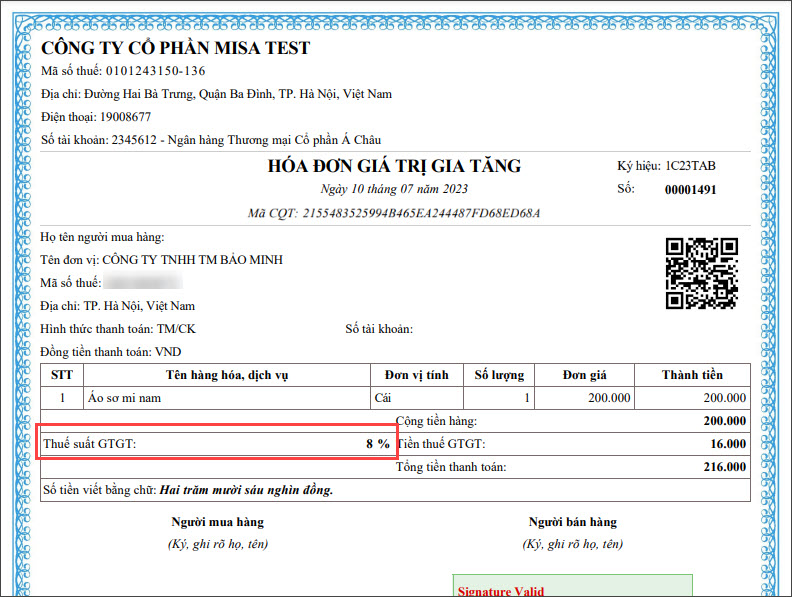
Task: Select the invoice title HÓA ĐƠN GIÁ TRỊ GIA TĂNG
Action: (x=394, y=166)
